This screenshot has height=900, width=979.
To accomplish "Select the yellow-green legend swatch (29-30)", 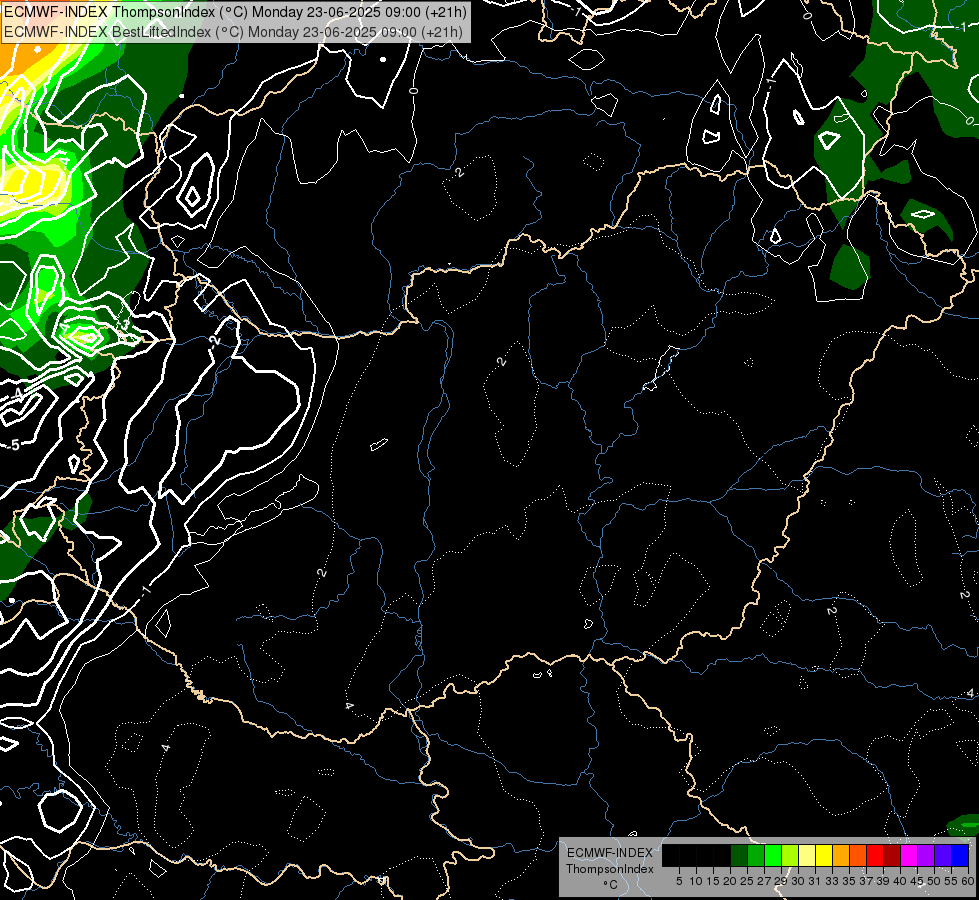I will click(x=790, y=855).
